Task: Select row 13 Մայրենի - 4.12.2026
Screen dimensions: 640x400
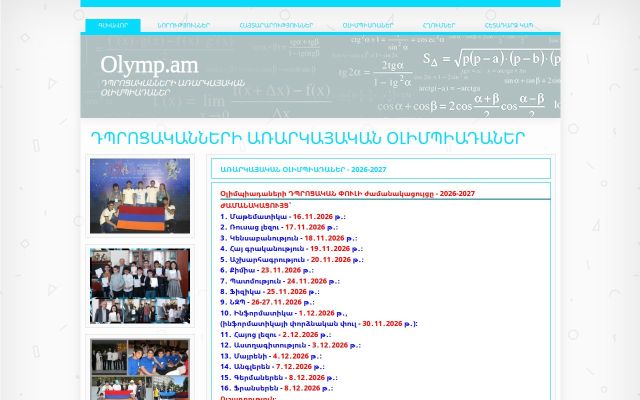Action: pos(271,356)
